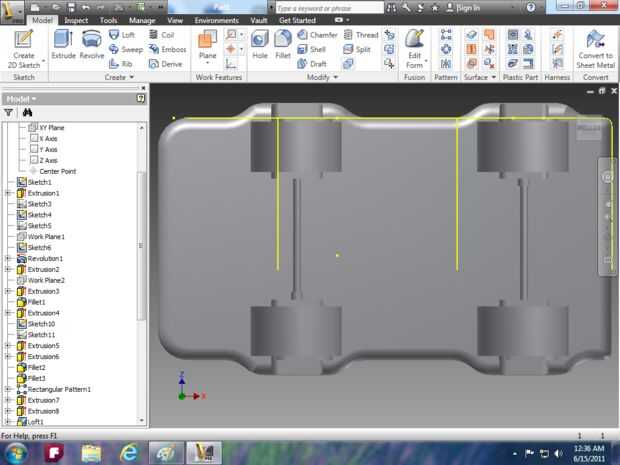620x465 pixels.
Task: Apply the Chamfer tool
Action: 317,35
